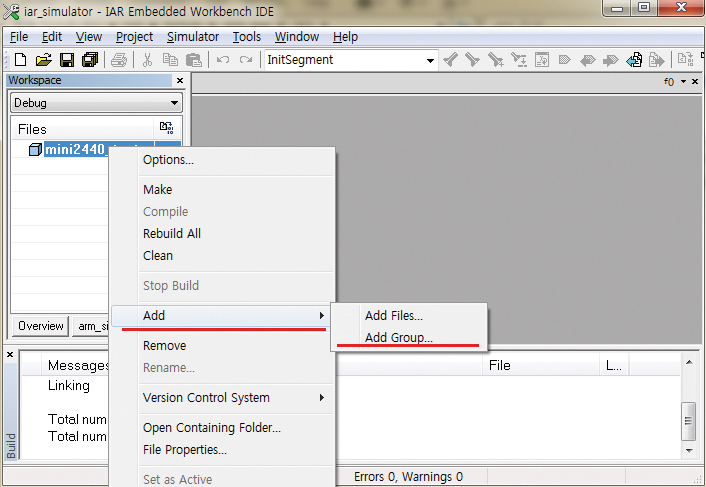
Task: Select Rebuild All in context menu
Action: pos(223,234)
